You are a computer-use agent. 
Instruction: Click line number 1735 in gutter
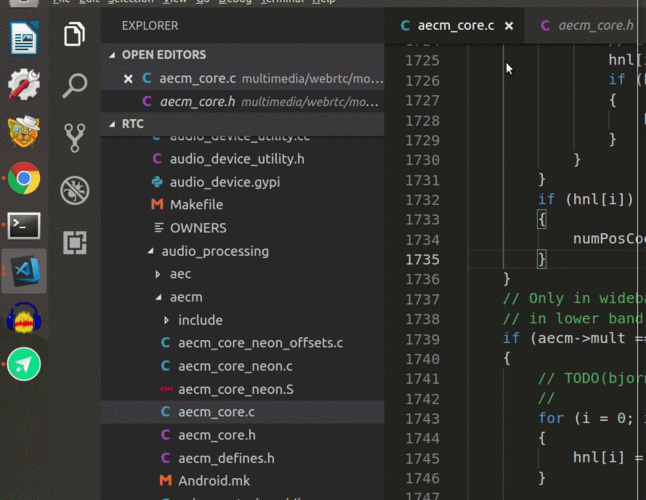pos(422,260)
